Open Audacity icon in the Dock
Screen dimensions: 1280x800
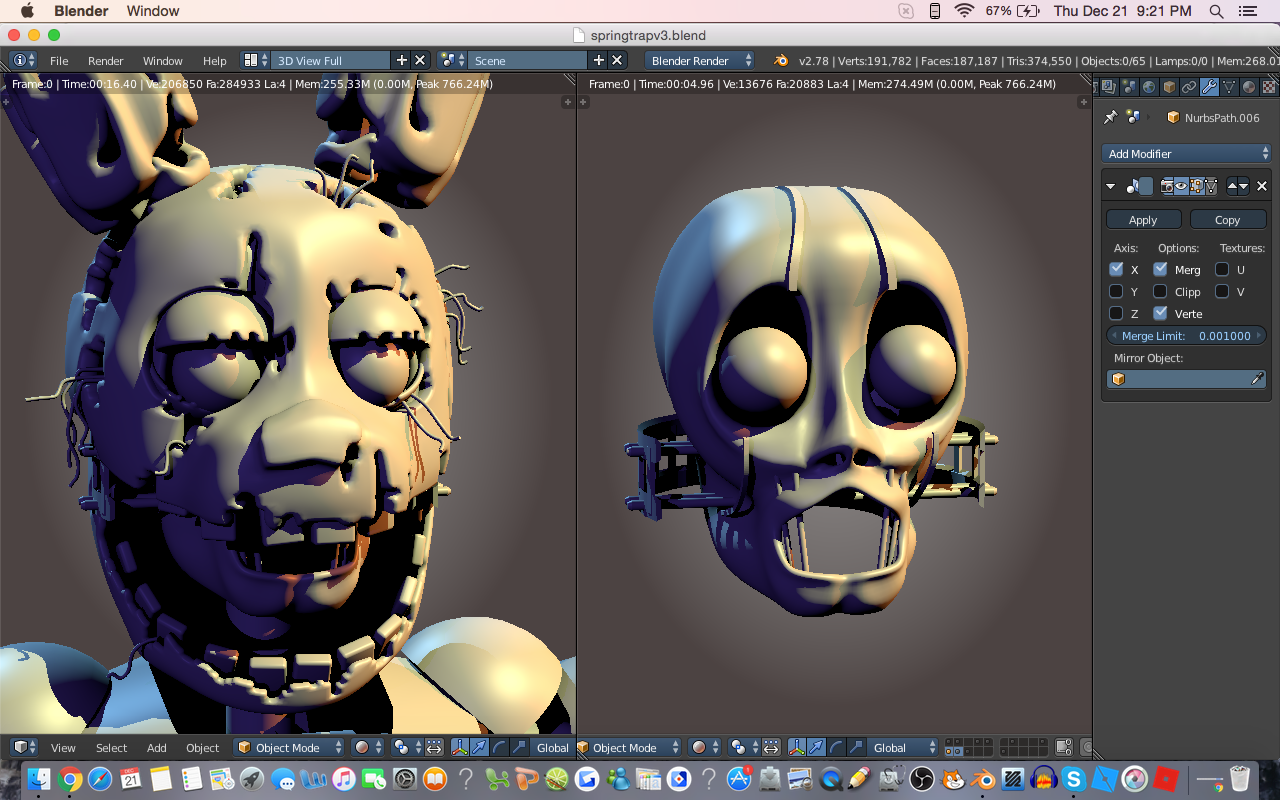1043,778
